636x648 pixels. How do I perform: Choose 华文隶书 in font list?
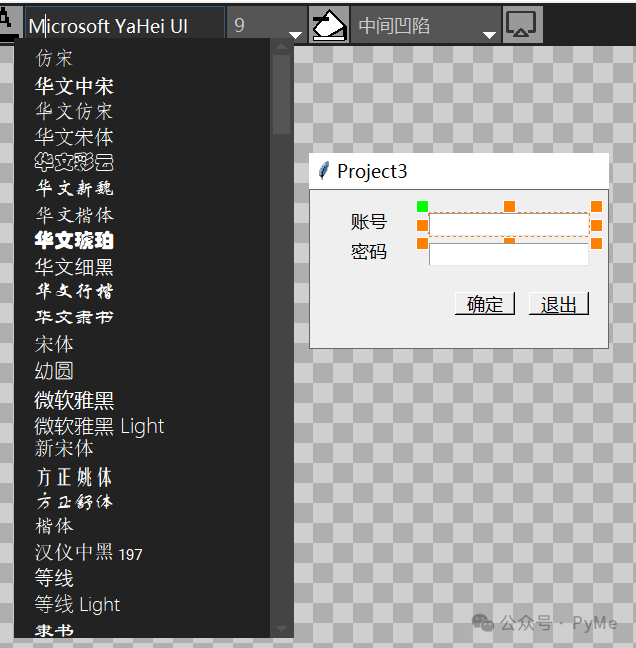point(74,317)
